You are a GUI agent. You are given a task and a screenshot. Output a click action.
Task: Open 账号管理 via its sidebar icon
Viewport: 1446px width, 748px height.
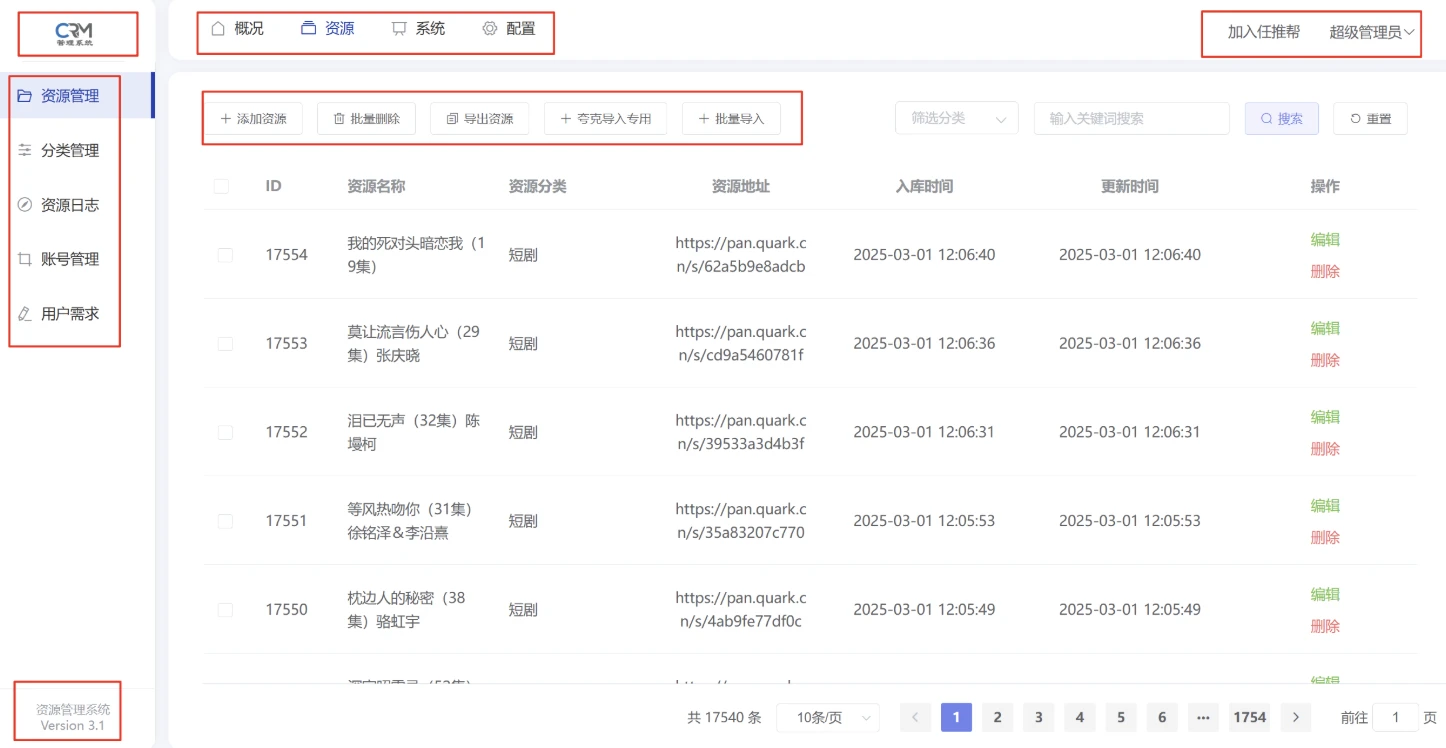23,258
